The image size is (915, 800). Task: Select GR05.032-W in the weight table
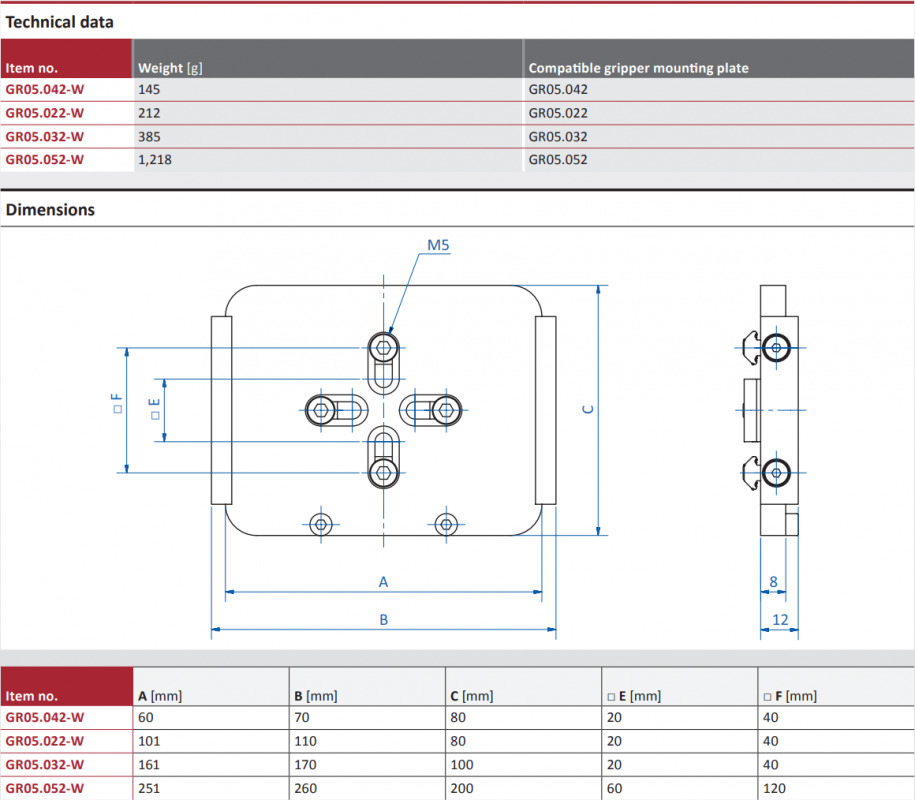tap(45, 137)
